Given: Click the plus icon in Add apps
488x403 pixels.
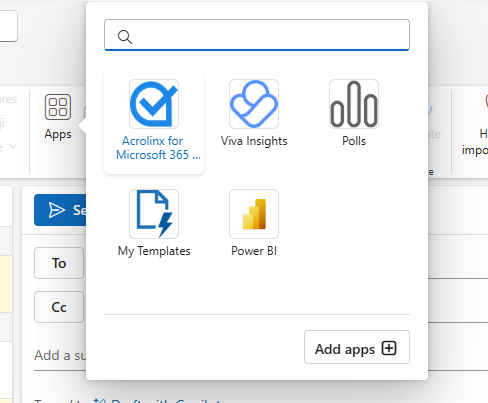Looking at the screenshot, I should (389, 348).
